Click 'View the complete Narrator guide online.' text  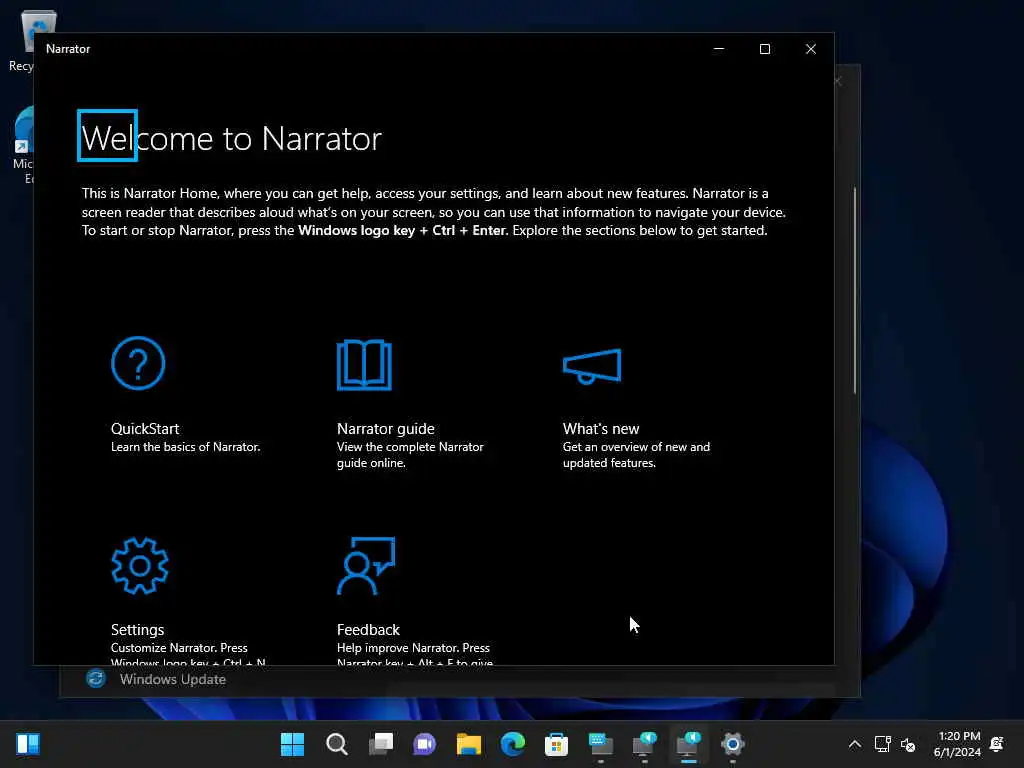410,455
